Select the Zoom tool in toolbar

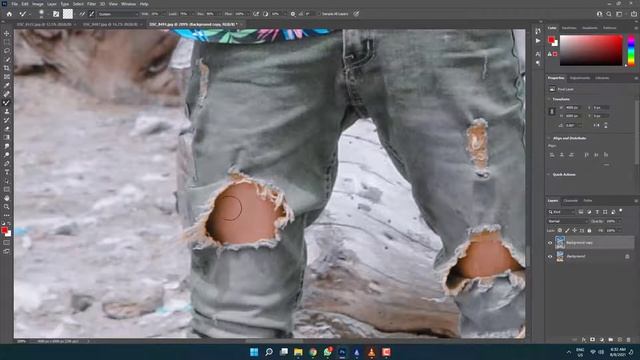7,207
